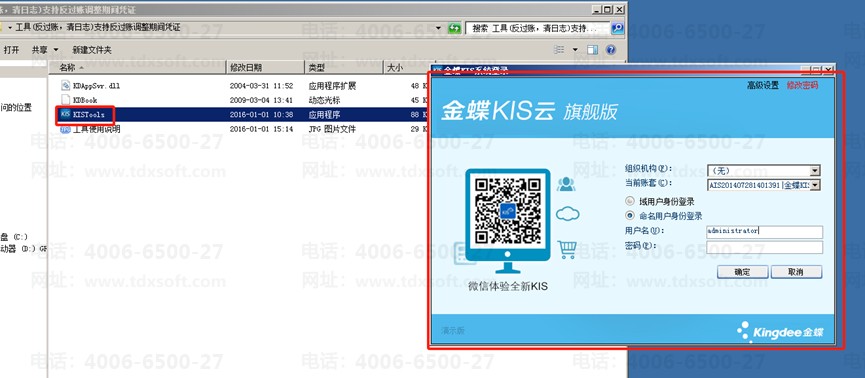Screen dimensions: 865x378
Task: Sort by 名称 column header
Action: tap(137, 67)
